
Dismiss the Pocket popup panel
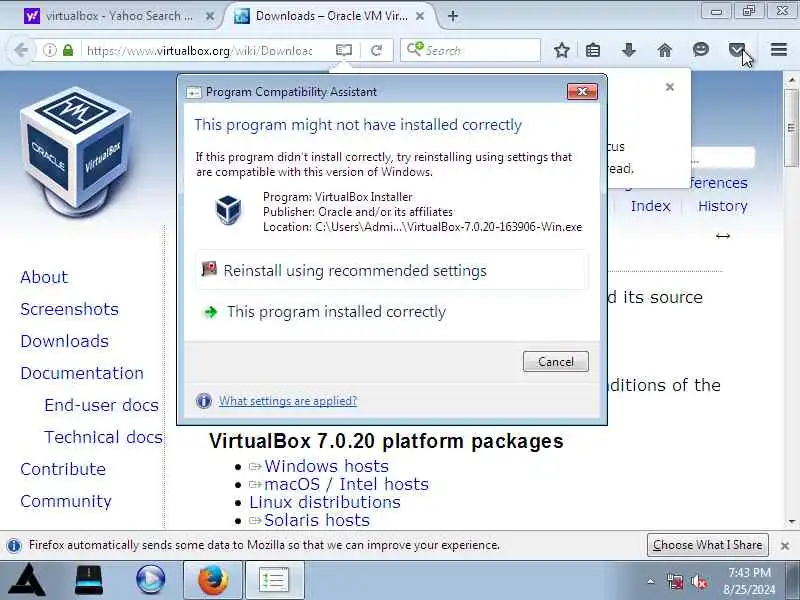tap(670, 87)
